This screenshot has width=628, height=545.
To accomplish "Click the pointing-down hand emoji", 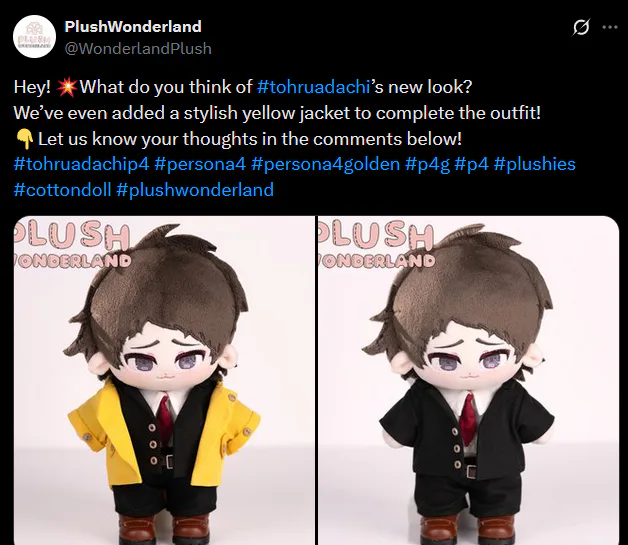I will (24, 139).
